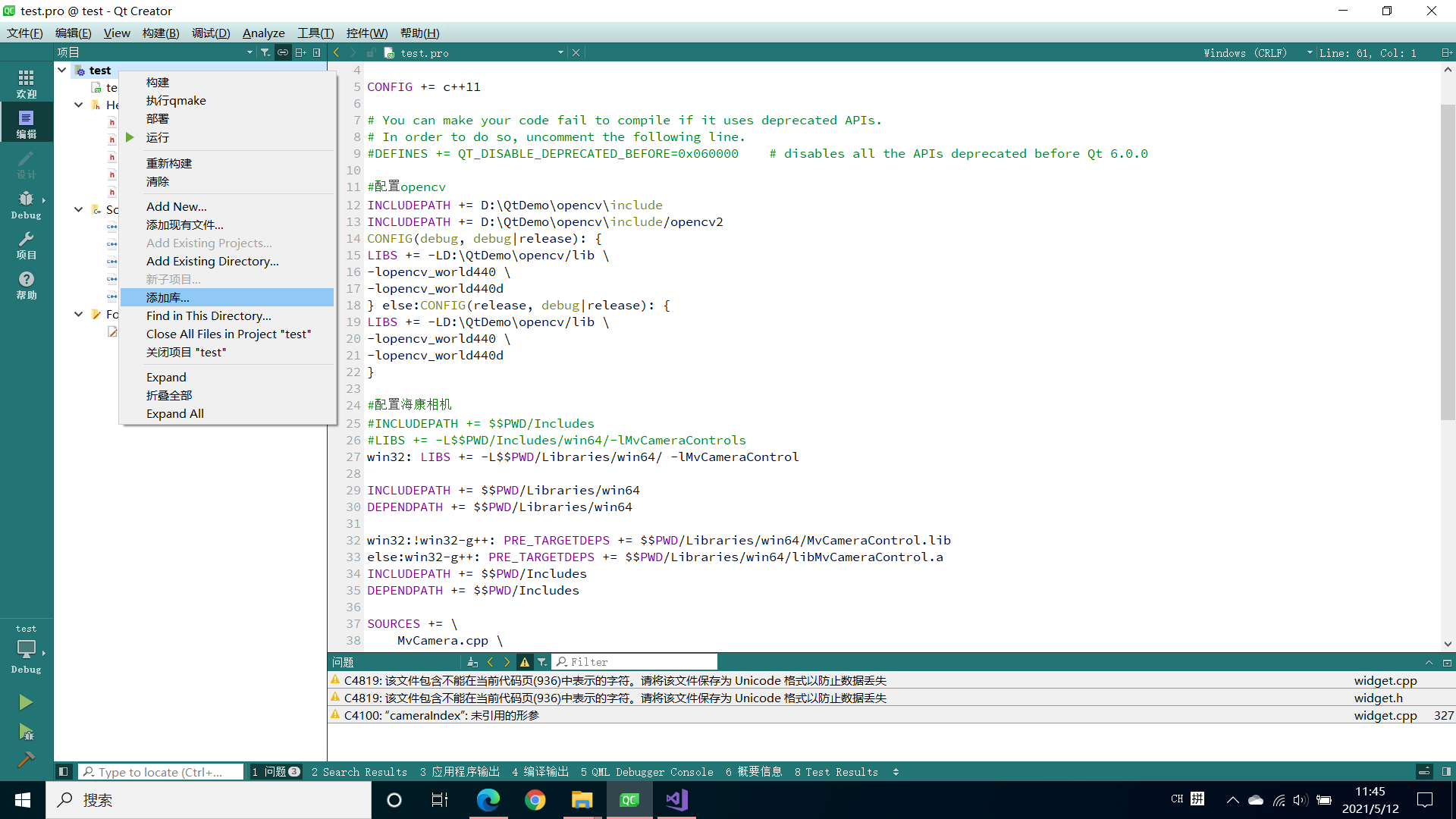
Task: Switch to 4 编译输出 output pane
Action: click(x=540, y=771)
